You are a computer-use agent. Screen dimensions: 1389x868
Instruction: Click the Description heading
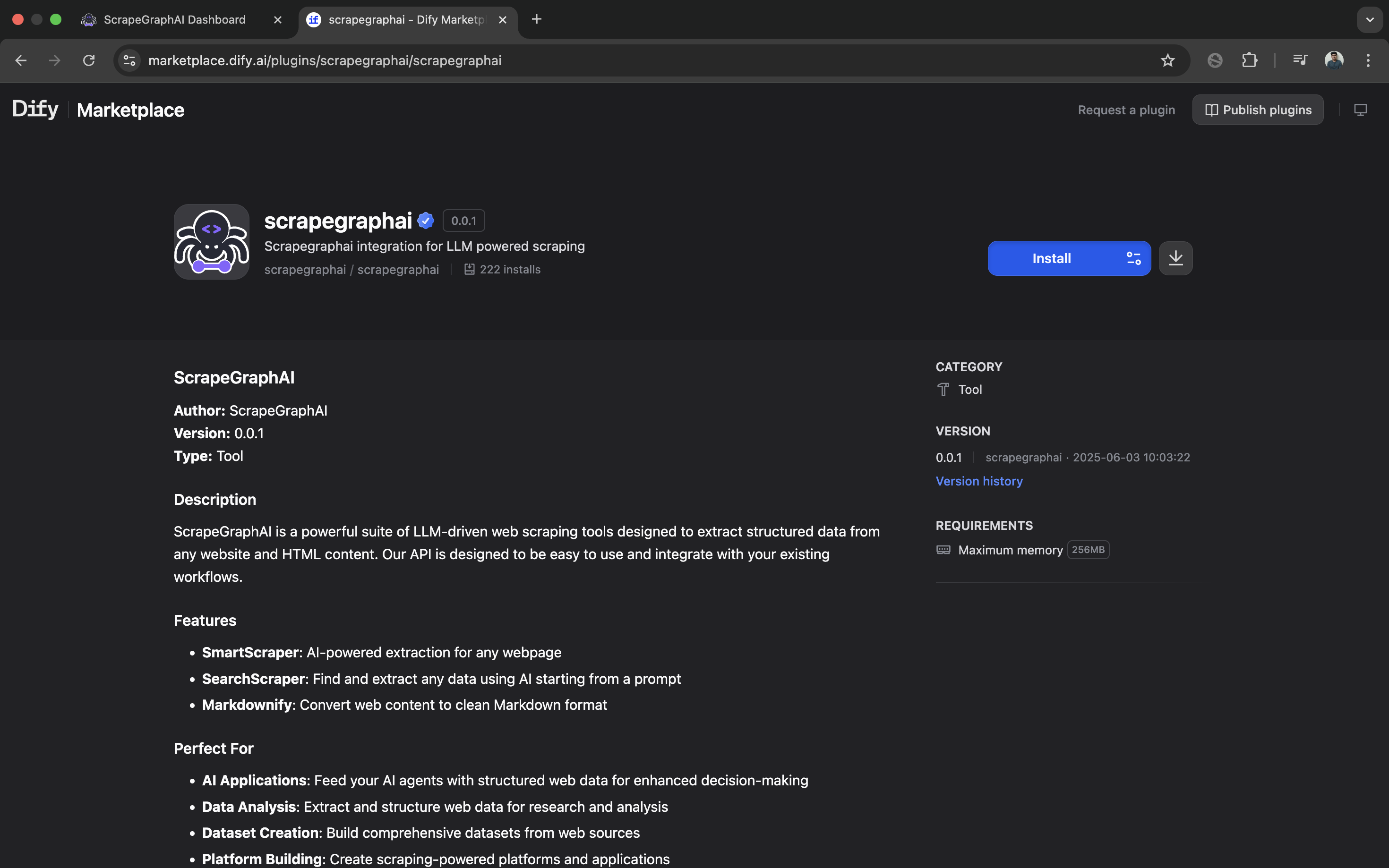(215, 500)
